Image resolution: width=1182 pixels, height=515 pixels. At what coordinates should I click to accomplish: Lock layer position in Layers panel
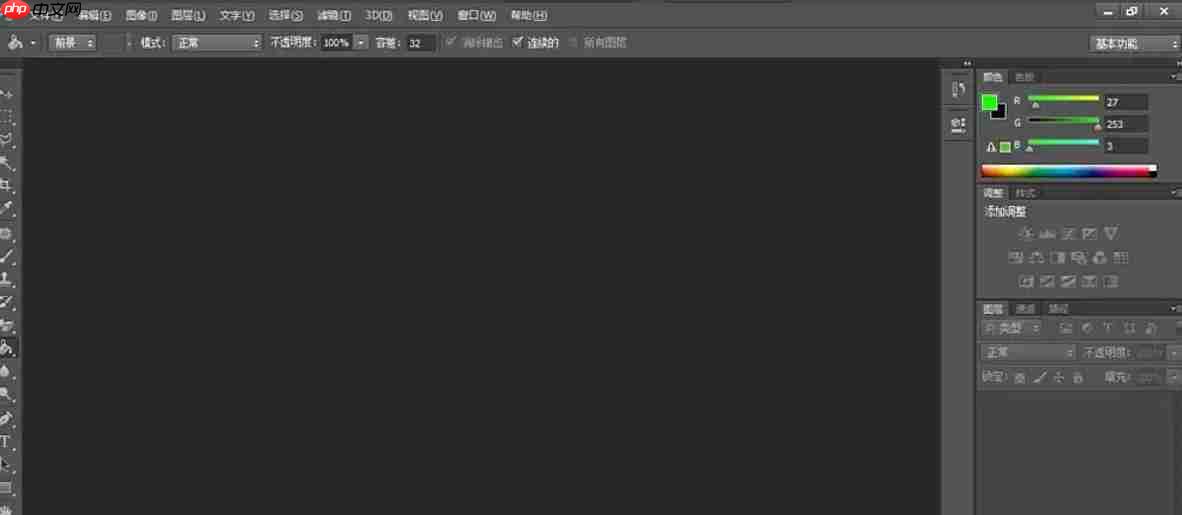[1058, 377]
